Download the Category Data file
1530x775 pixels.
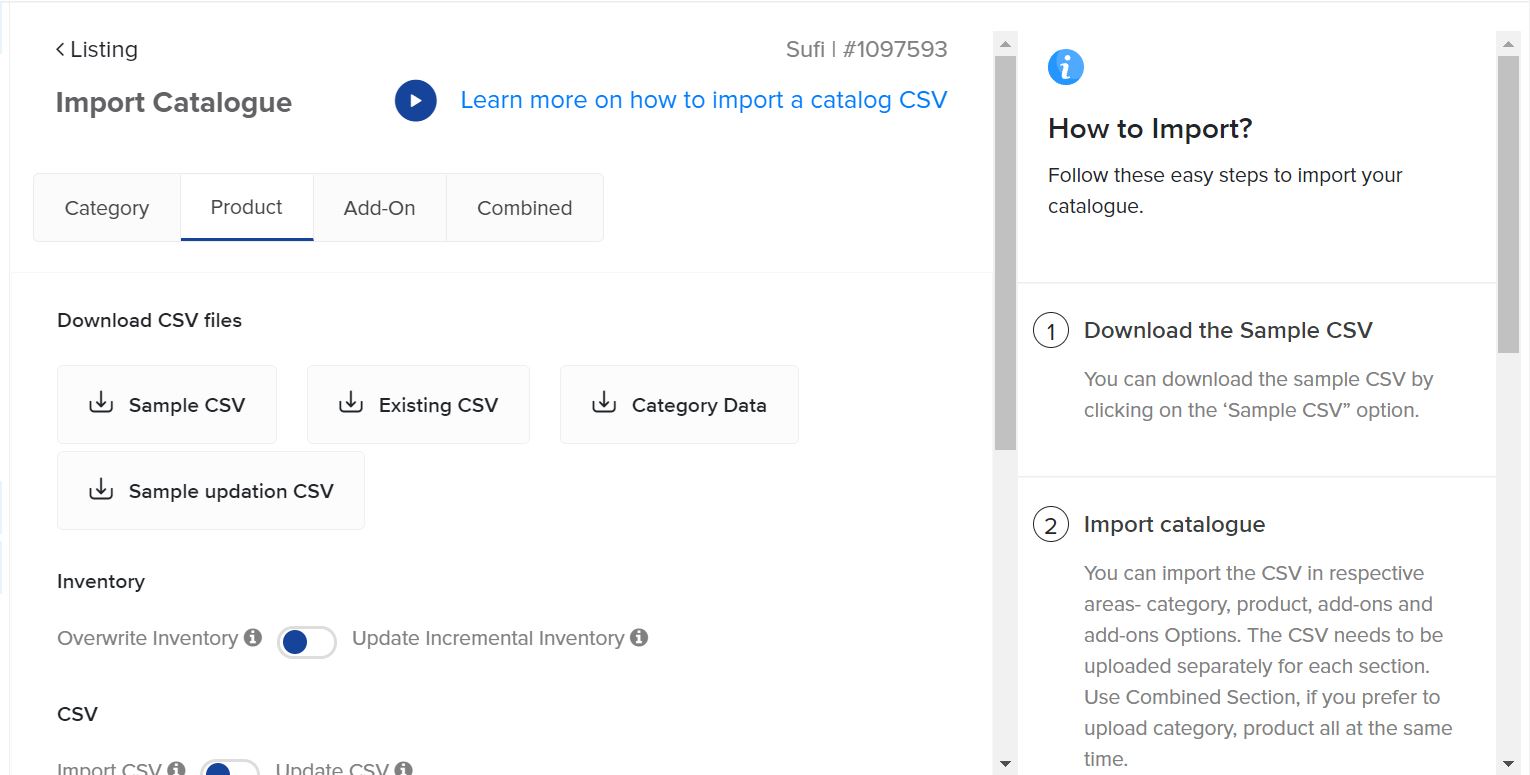coord(679,405)
